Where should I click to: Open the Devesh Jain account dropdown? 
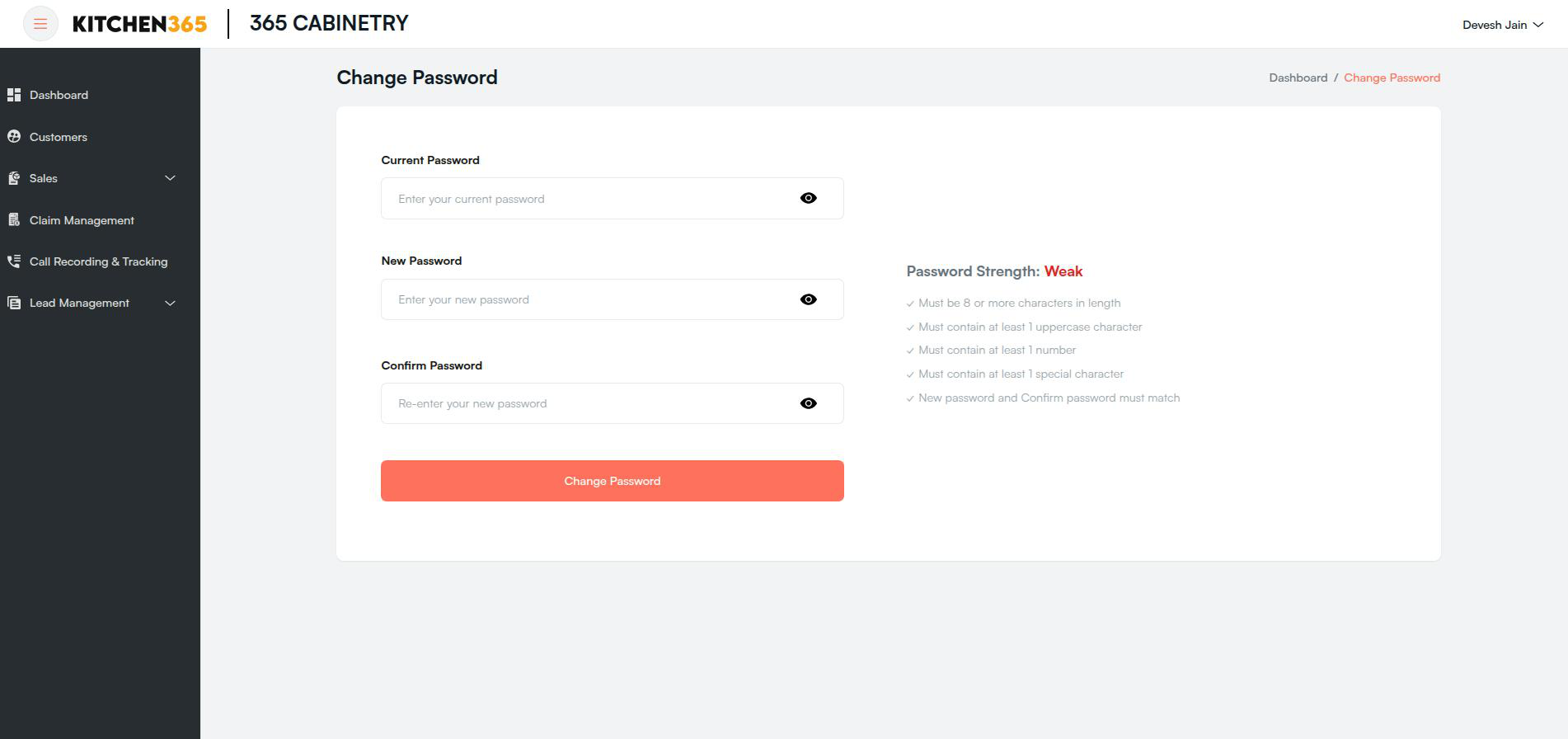coord(1502,24)
